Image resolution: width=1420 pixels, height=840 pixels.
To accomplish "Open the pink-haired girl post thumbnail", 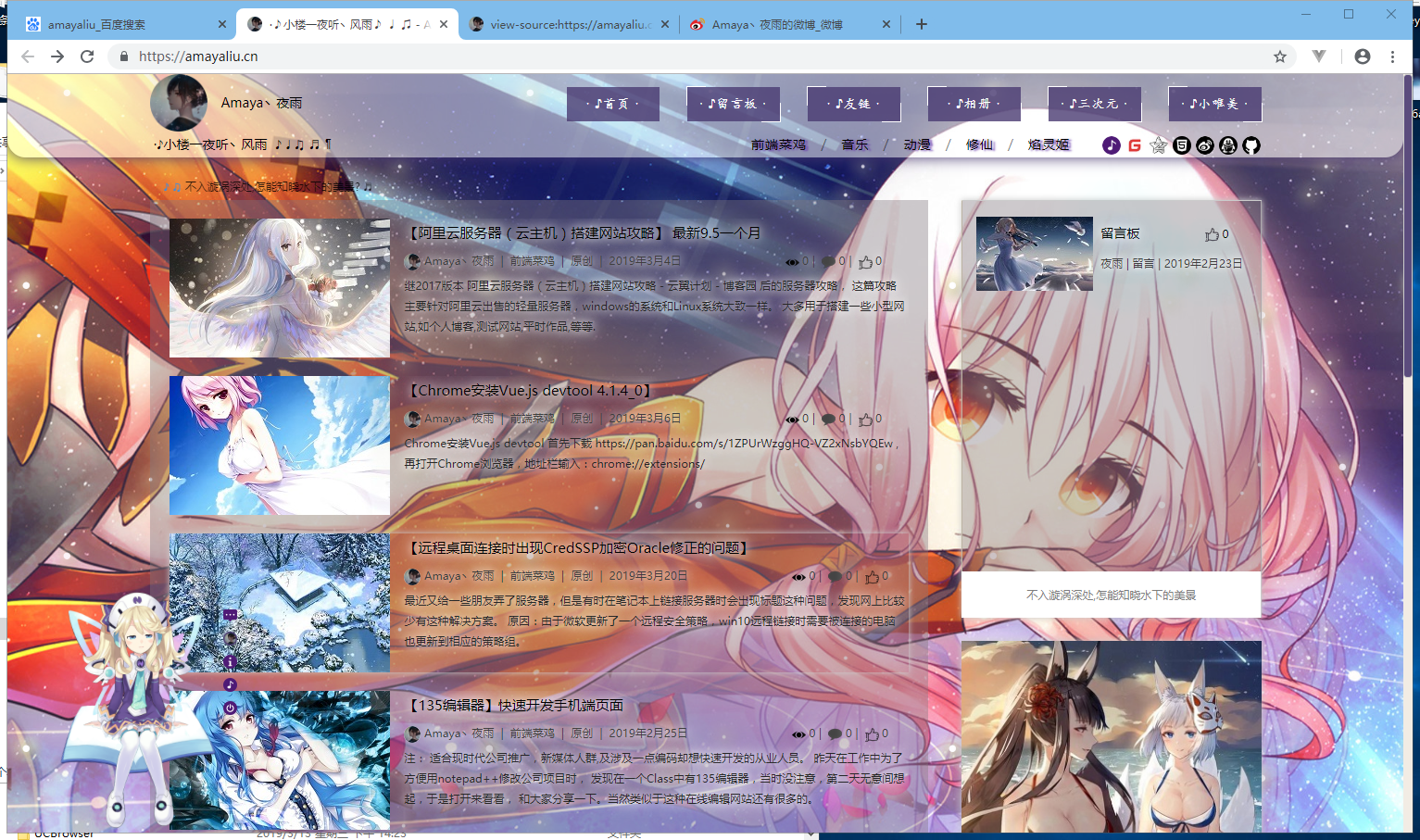I will pyautogui.click(x=280, y=445).
